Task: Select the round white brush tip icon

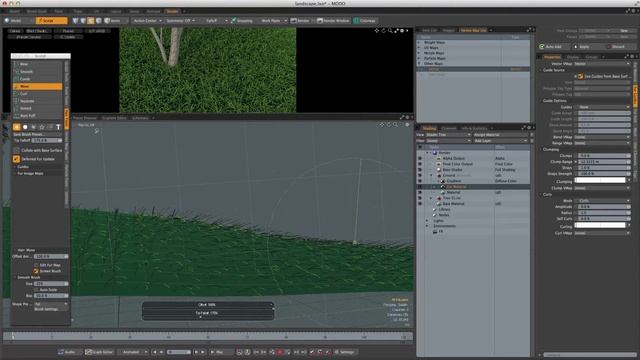Action: [25, 127]
